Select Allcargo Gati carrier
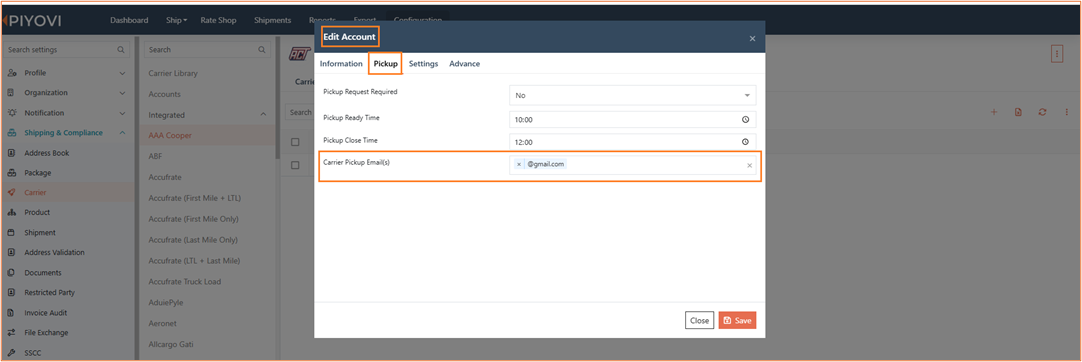Screen dimensions: 1082x362 pyautogui.click(x=170, y=344)
